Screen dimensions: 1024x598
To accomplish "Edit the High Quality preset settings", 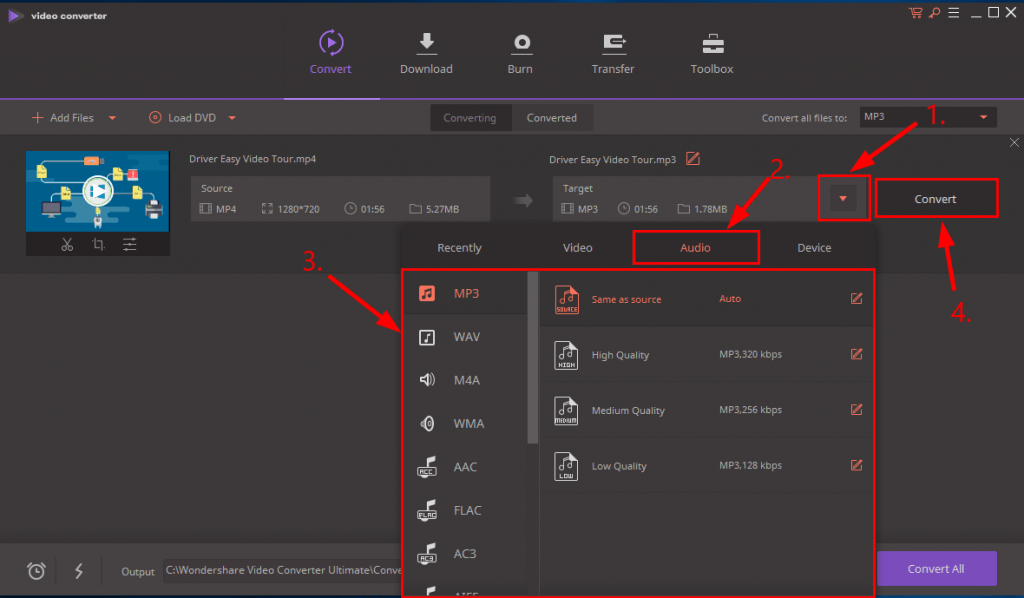I will click(856, 354).
